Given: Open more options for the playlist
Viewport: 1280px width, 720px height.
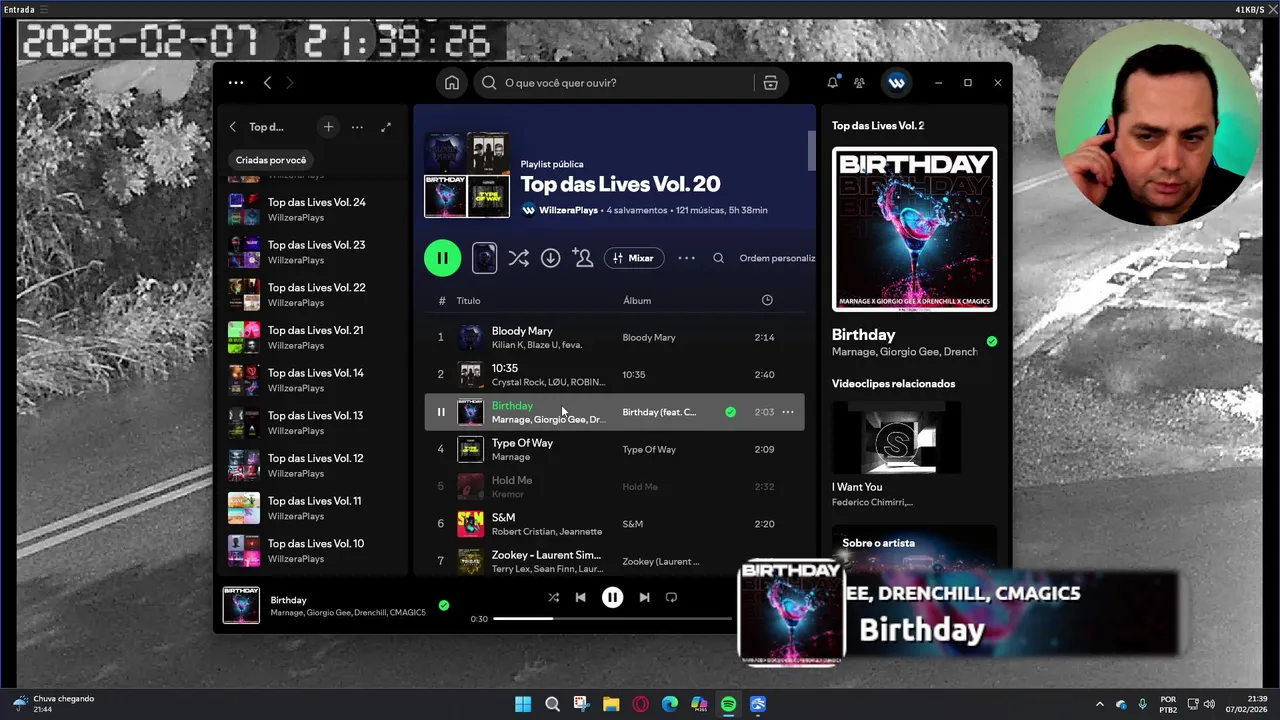Looking at the screenshot, I should [x=686, y=258].
